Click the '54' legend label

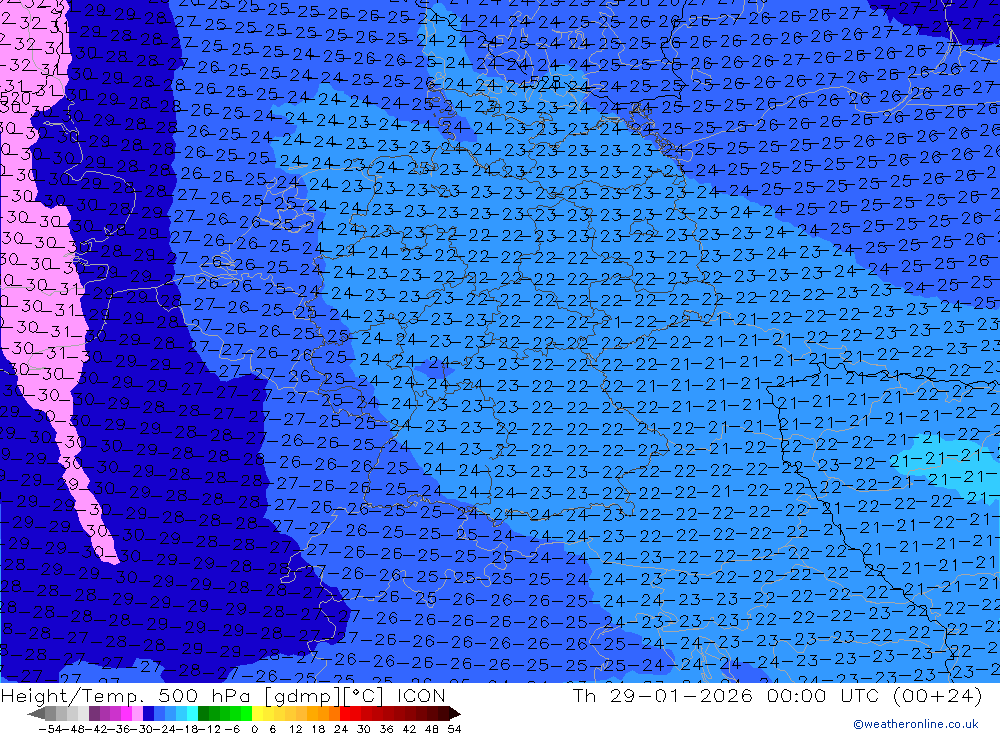(454, 729)
